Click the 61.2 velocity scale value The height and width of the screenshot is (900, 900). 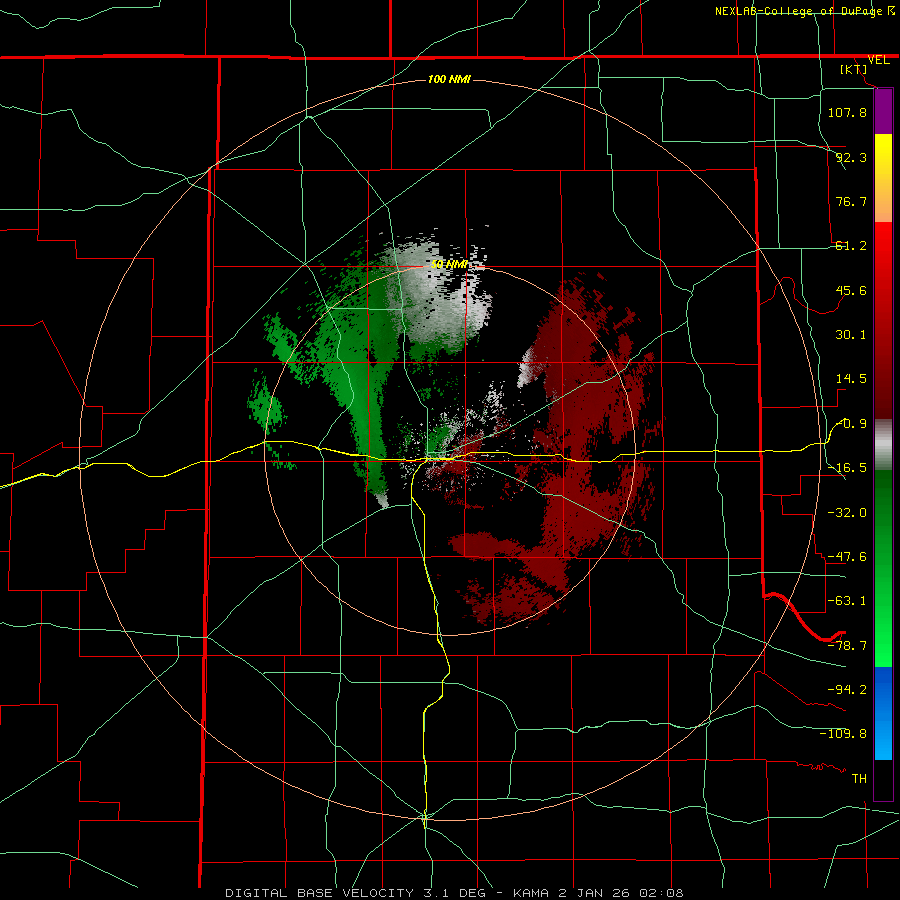851,246
